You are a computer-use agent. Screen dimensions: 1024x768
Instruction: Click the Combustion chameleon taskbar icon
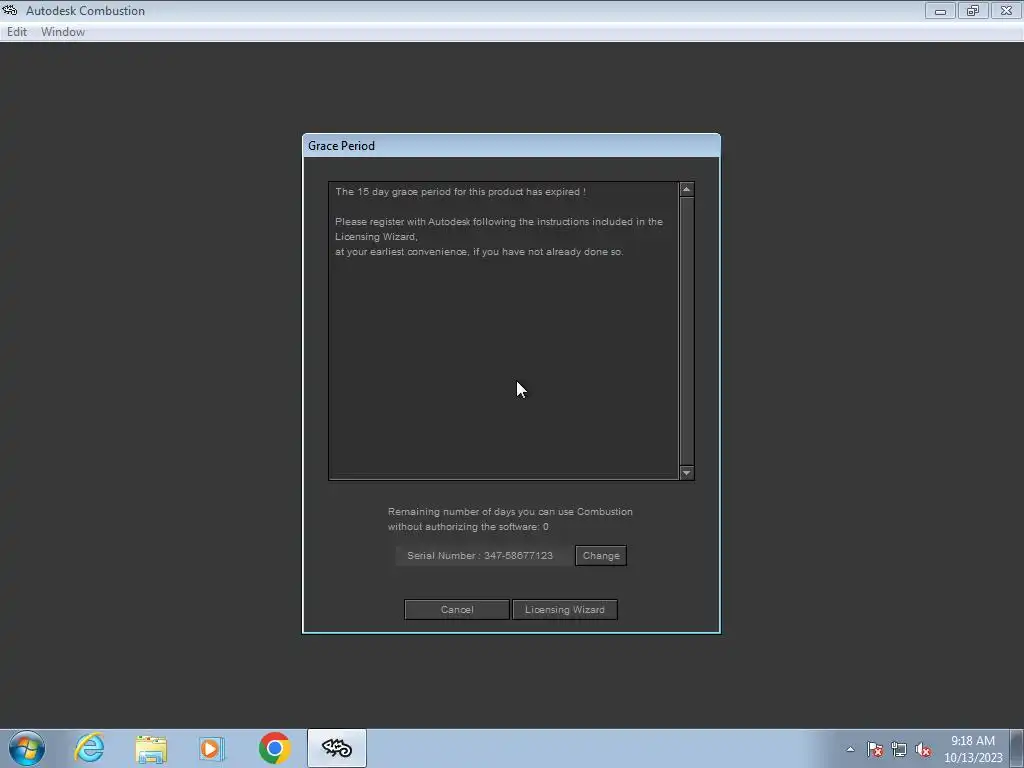point(337,748)
